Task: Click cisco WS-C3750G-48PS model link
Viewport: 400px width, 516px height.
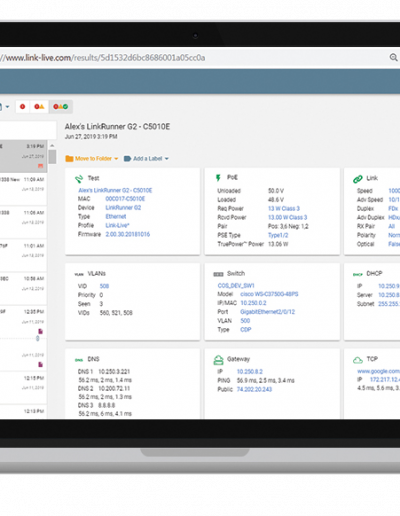Action: click(269, 294)
